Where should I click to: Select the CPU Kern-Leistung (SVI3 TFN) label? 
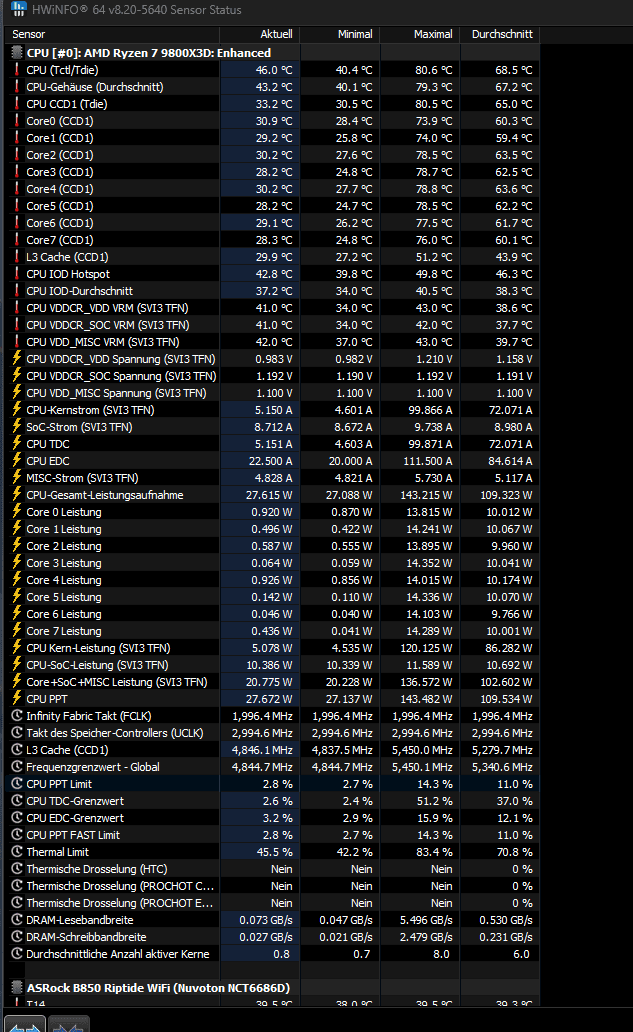click(x=98, y=648)
